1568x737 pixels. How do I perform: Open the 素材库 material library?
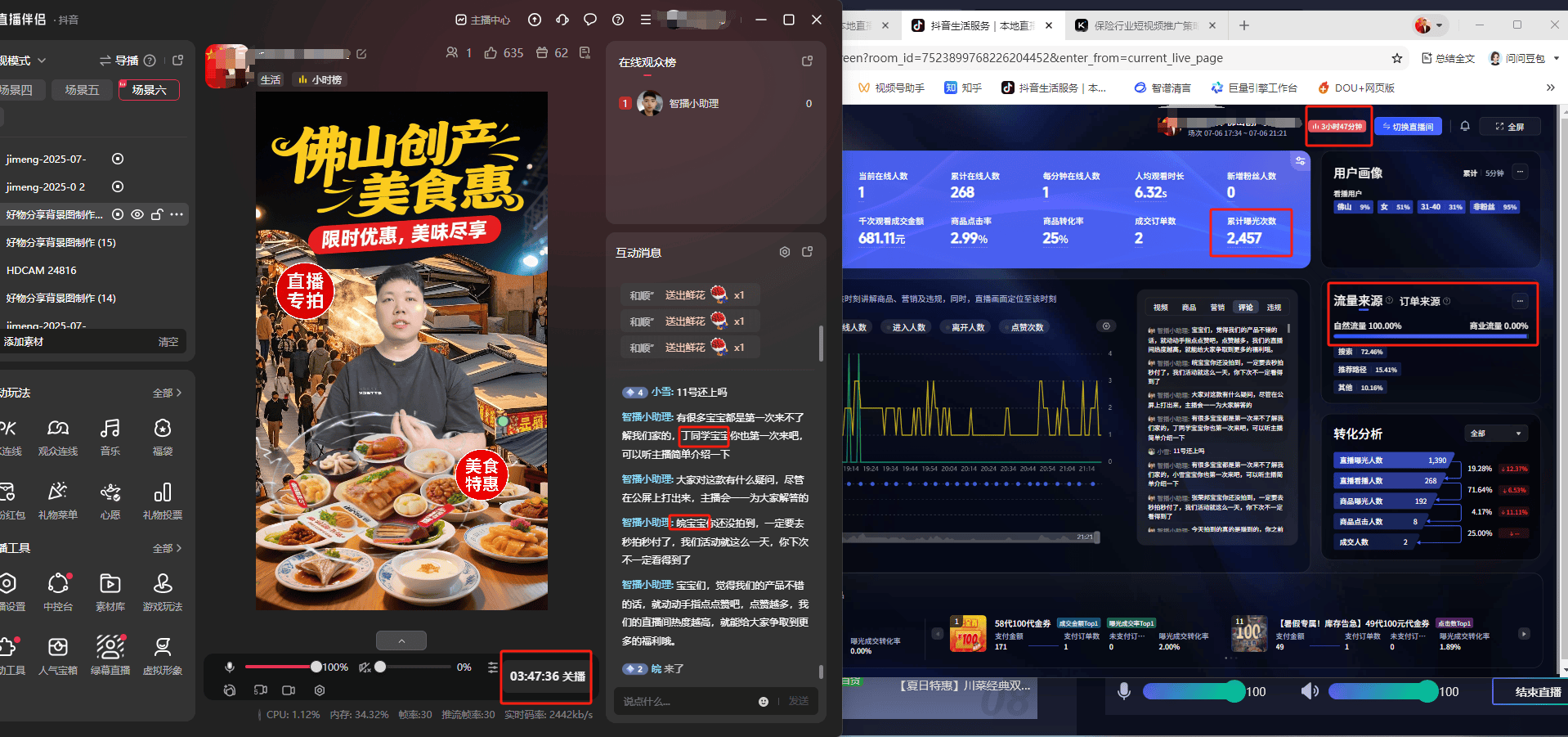pyautogui.click(x=110, y=591)
